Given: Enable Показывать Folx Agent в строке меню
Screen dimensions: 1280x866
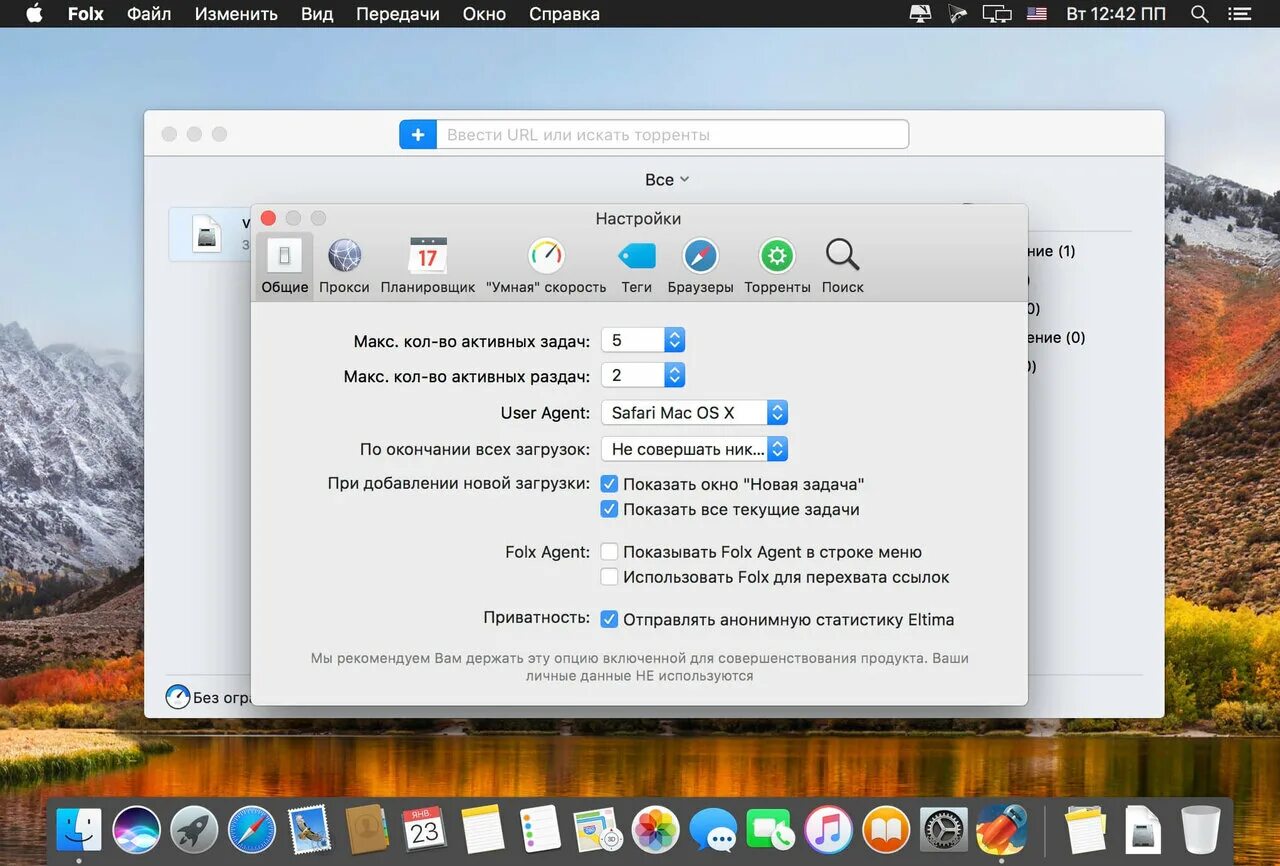Looking at the screenshot, I should tap(608, 552).
